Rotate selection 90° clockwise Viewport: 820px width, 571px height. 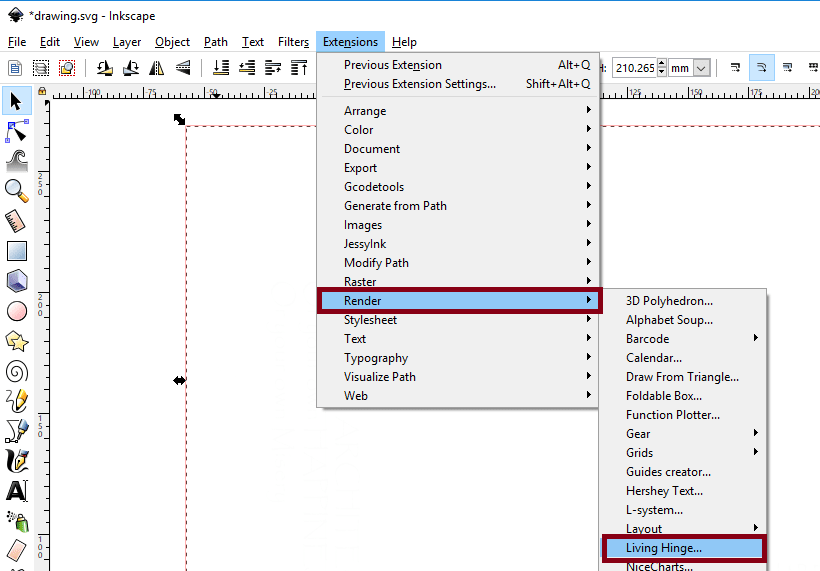click(x=131, y=68)
